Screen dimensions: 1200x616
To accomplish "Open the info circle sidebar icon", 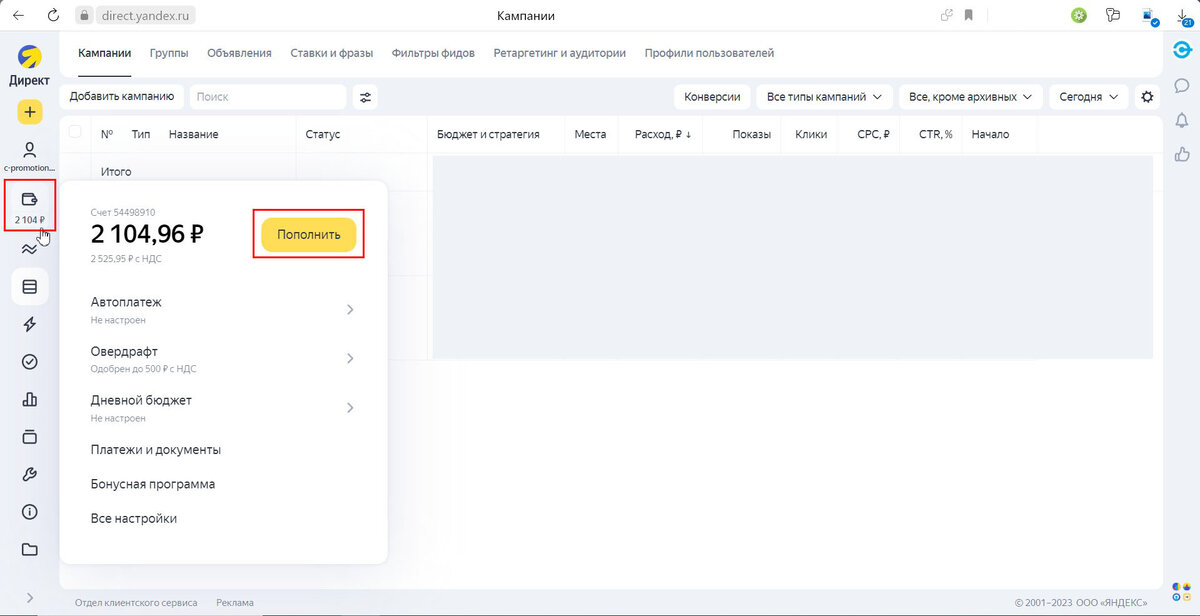I will [x=29, y=512].
